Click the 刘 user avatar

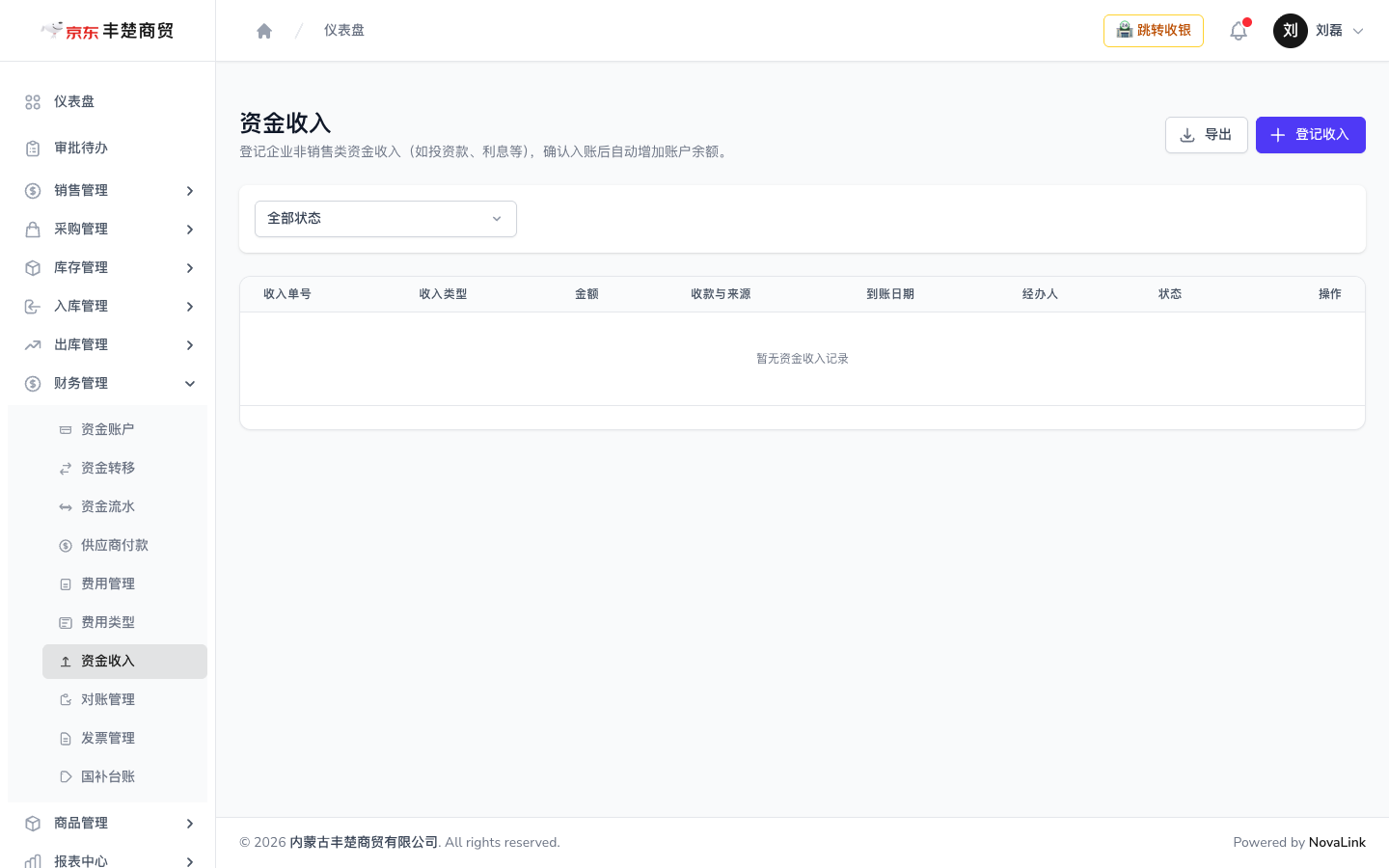[1291, 31]
